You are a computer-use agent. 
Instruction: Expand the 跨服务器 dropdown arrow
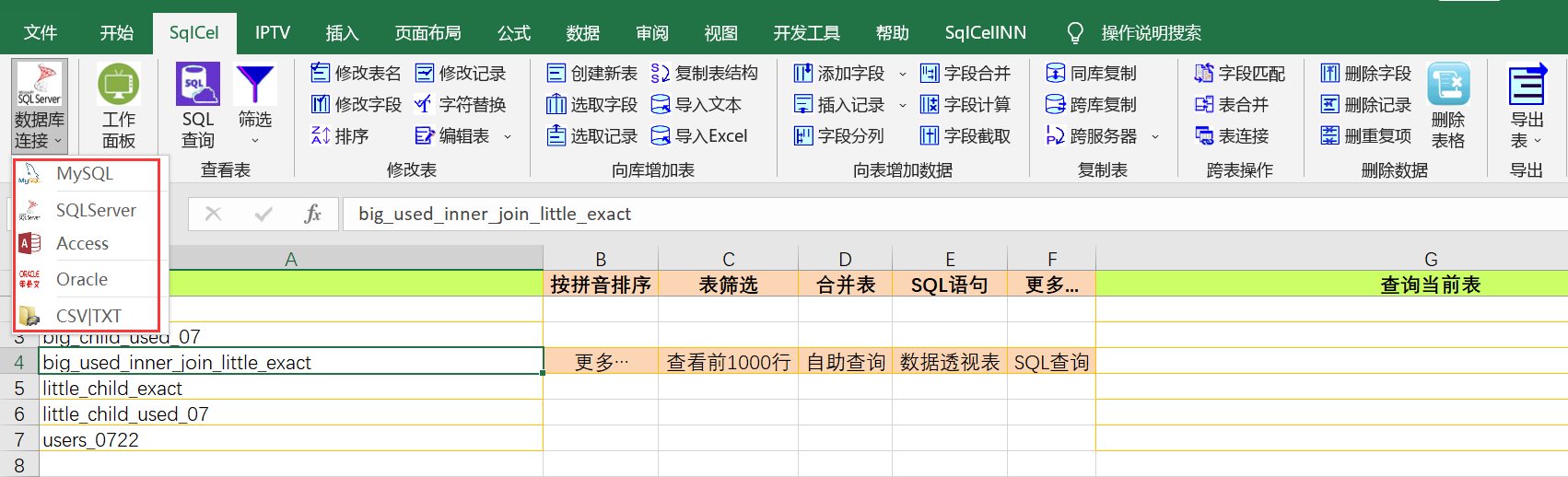(1155, 136)
